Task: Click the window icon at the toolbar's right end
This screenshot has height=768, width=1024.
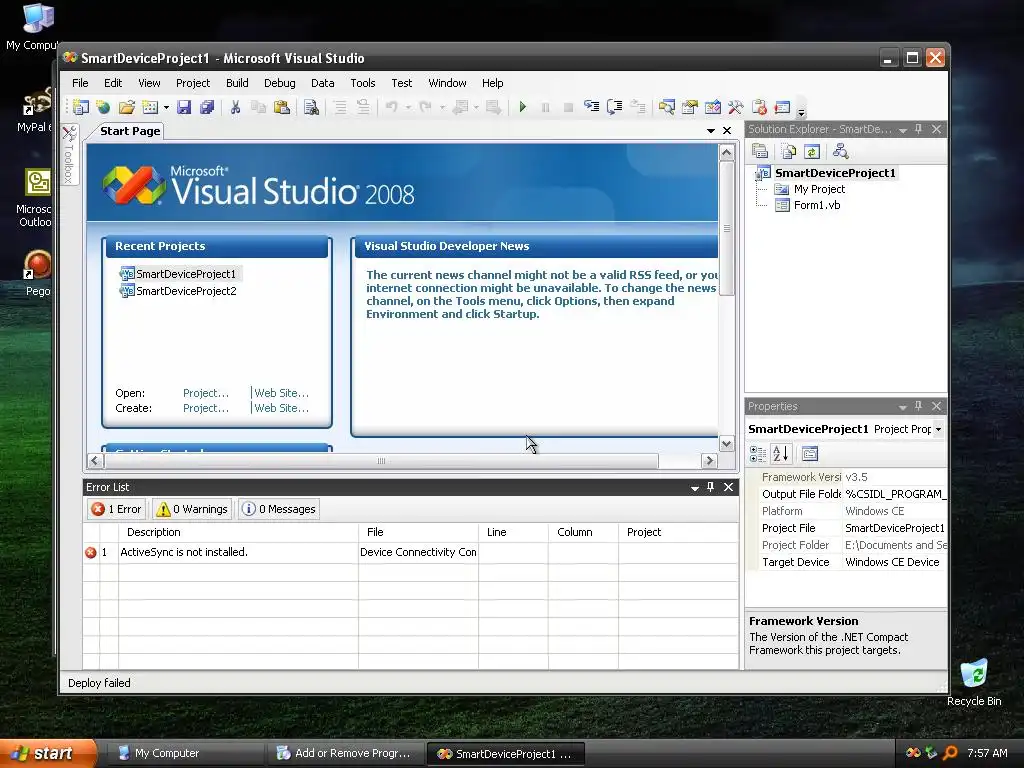Action: (782, 107)
